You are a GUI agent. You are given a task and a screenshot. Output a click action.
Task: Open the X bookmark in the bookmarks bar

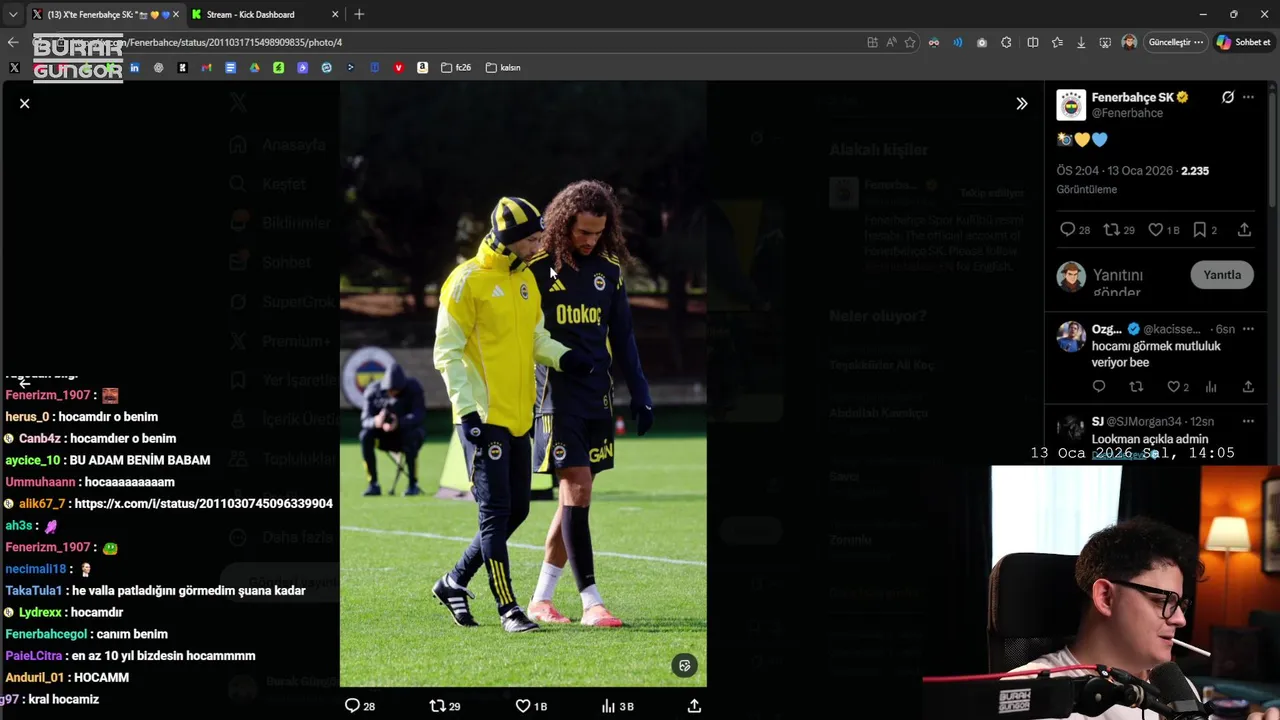pyautogui.click(x=14, y=68)
